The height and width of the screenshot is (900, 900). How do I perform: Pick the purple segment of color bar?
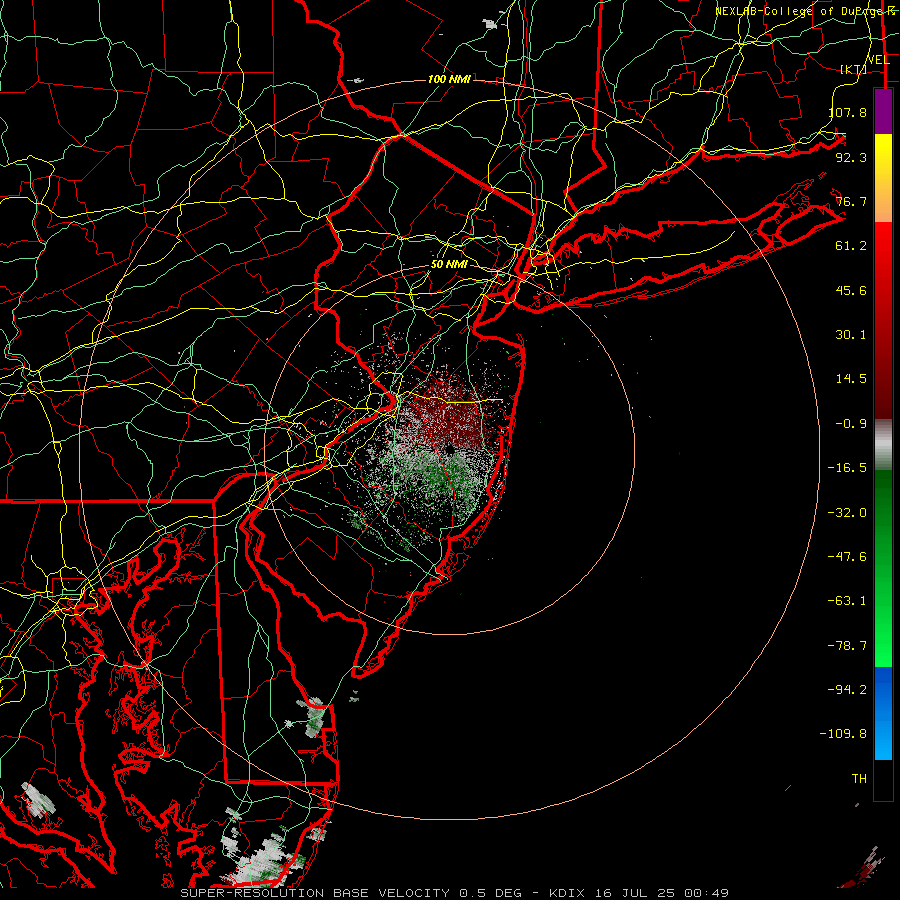(883, 111)
